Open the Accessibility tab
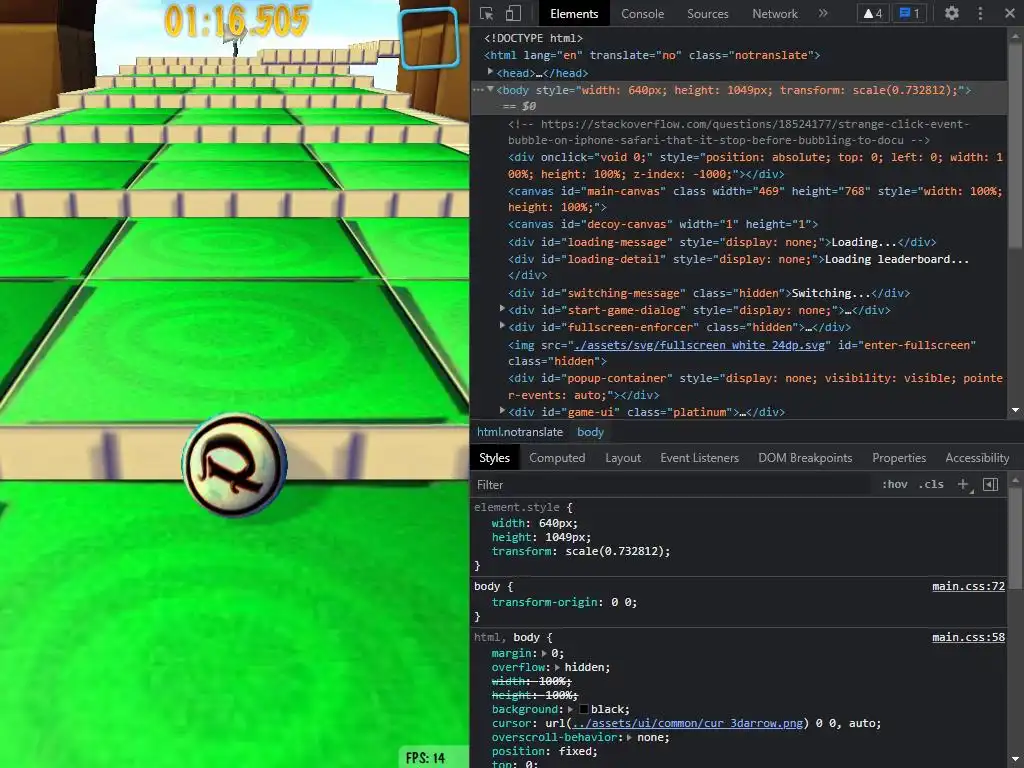This screenshot has height=768, width=1024. (x=977, y=458)
